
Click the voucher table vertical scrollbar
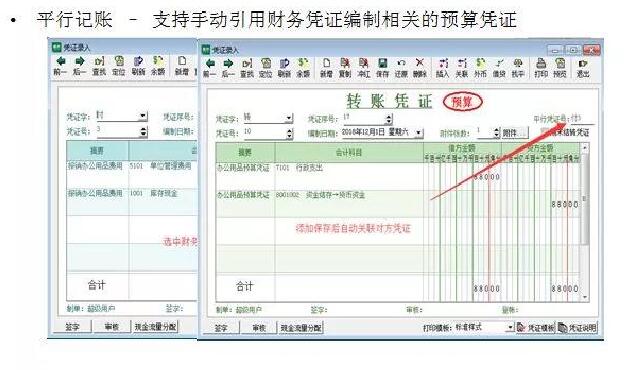tap(585, 223)
